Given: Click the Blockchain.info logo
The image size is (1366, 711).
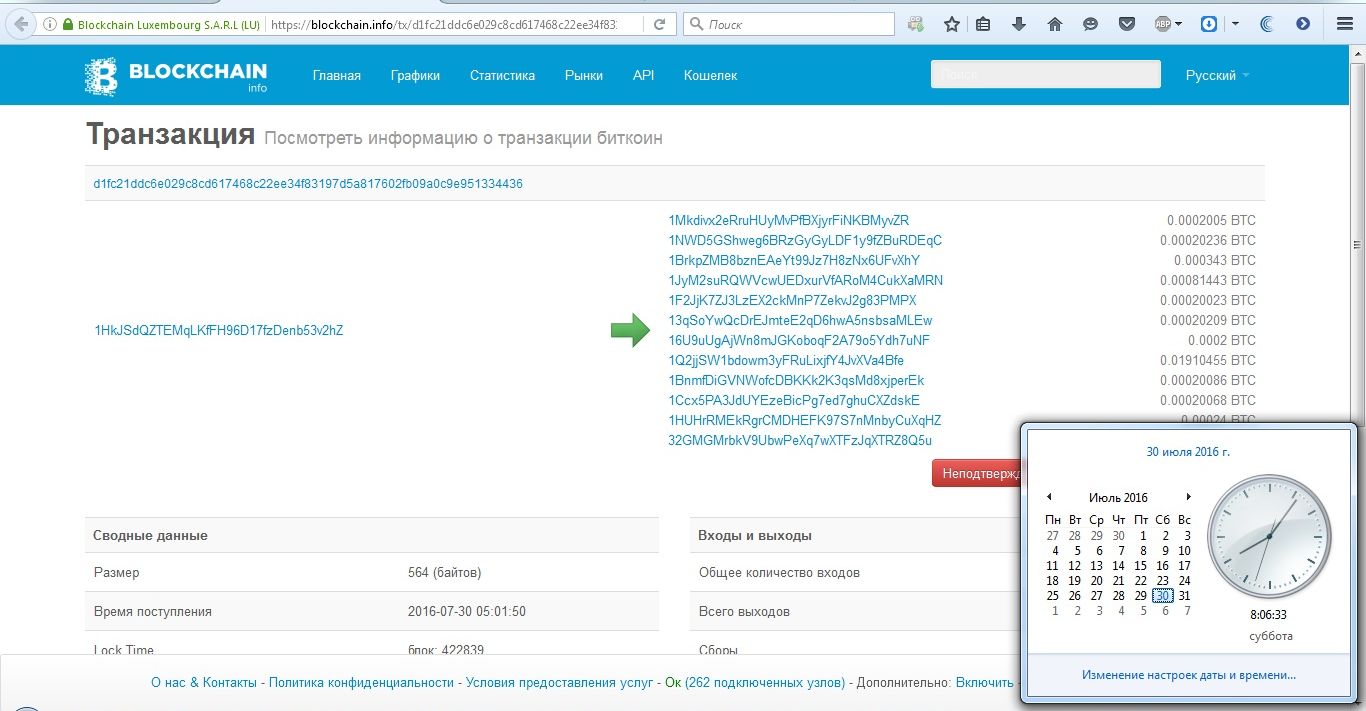Looking at the screenshot, I should click(176, 75).
